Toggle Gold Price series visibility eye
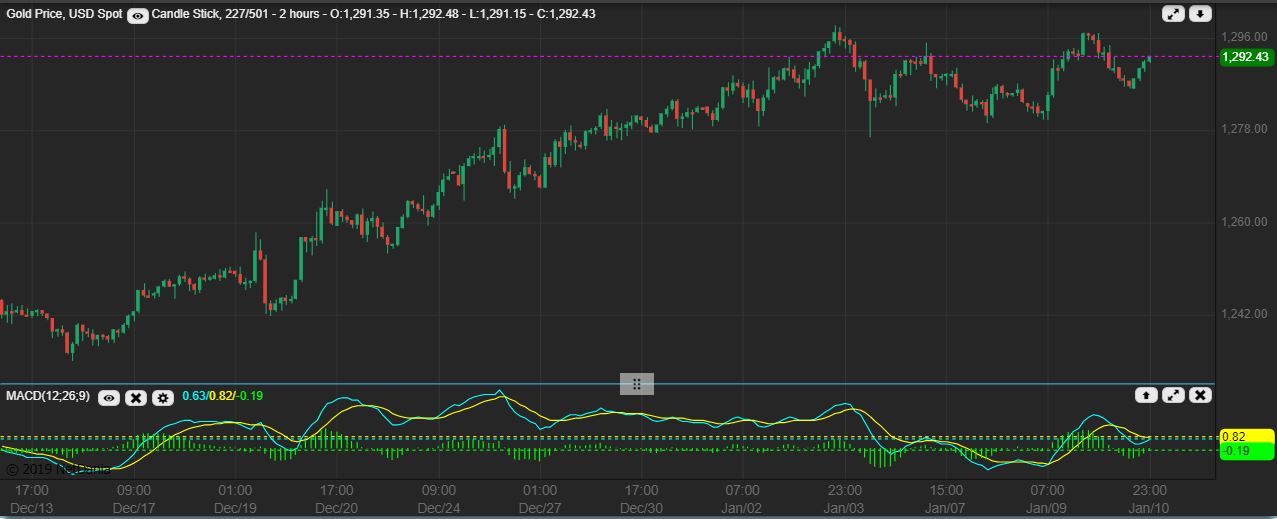Image resolution: width=1277 pixels, height=519 pixels. (139, 16)
